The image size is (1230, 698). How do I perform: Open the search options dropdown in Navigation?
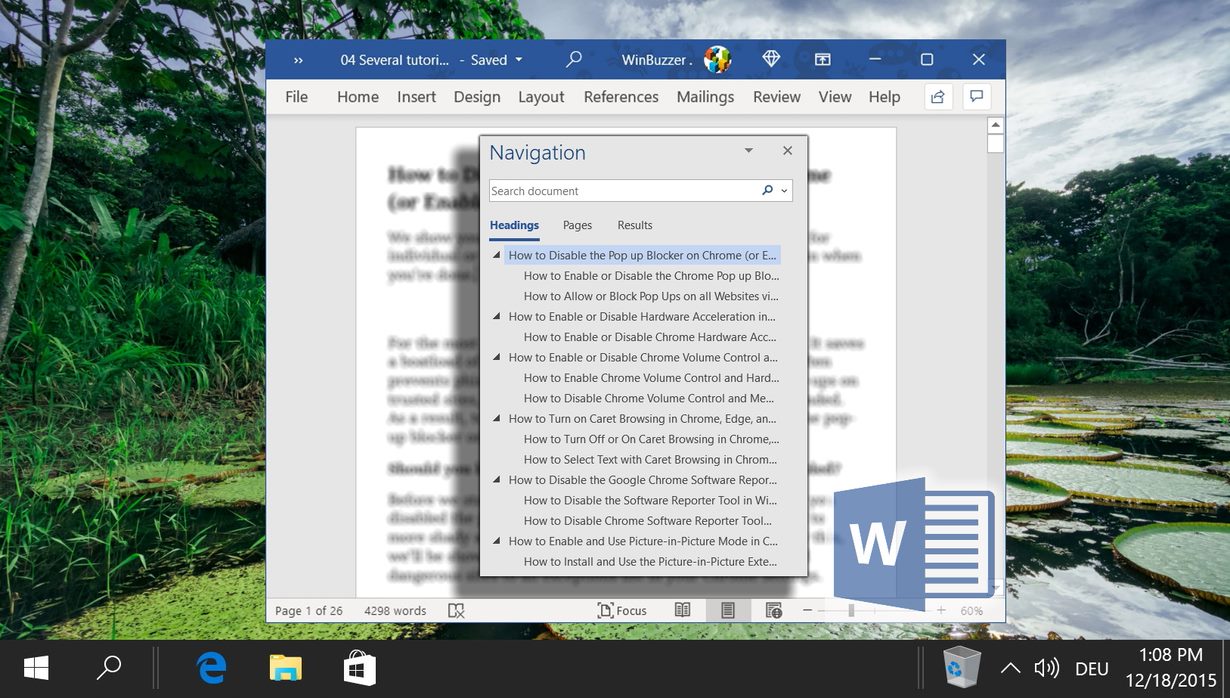pos(783,190)
